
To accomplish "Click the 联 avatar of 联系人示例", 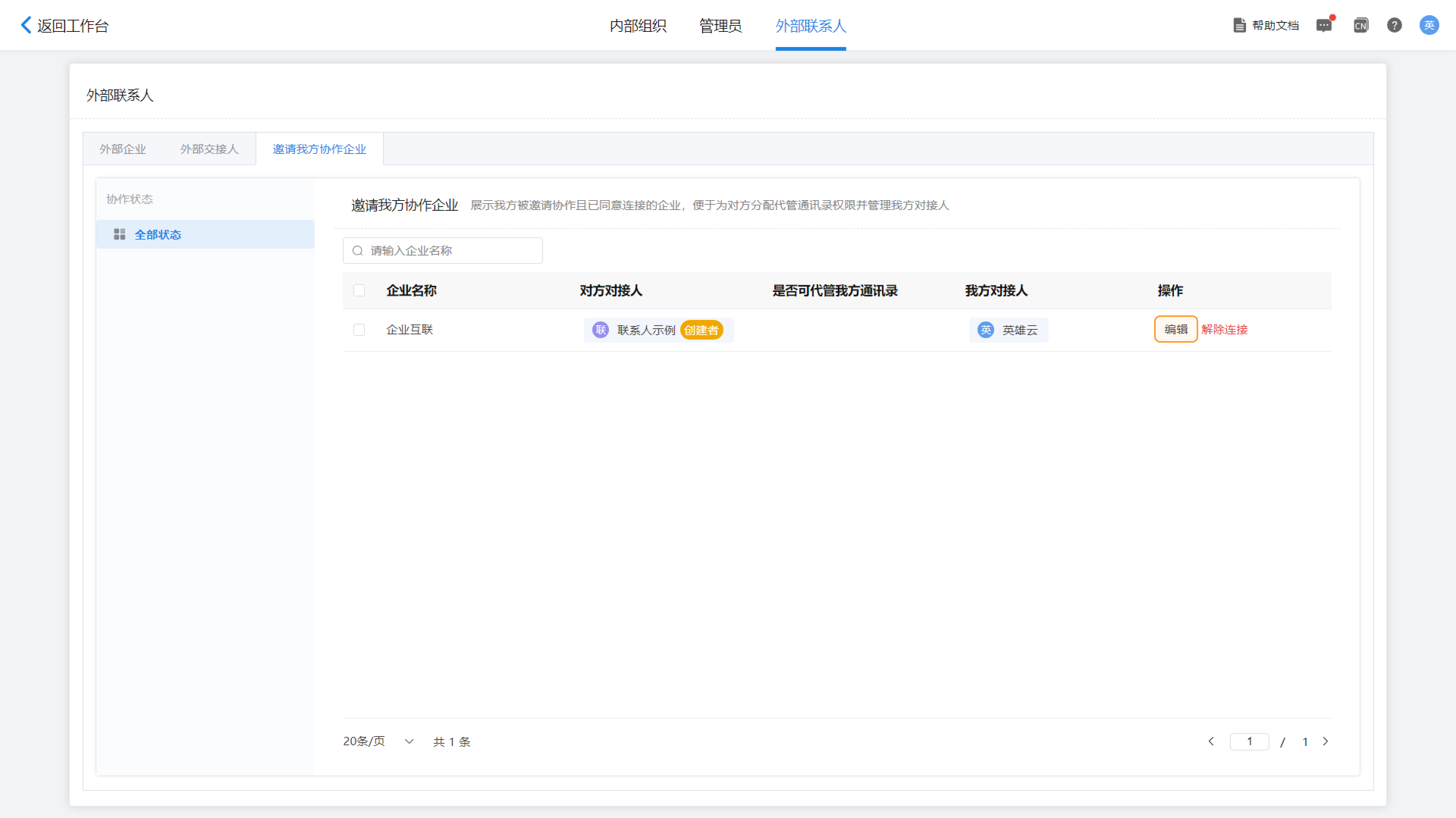I will (600, 330).
